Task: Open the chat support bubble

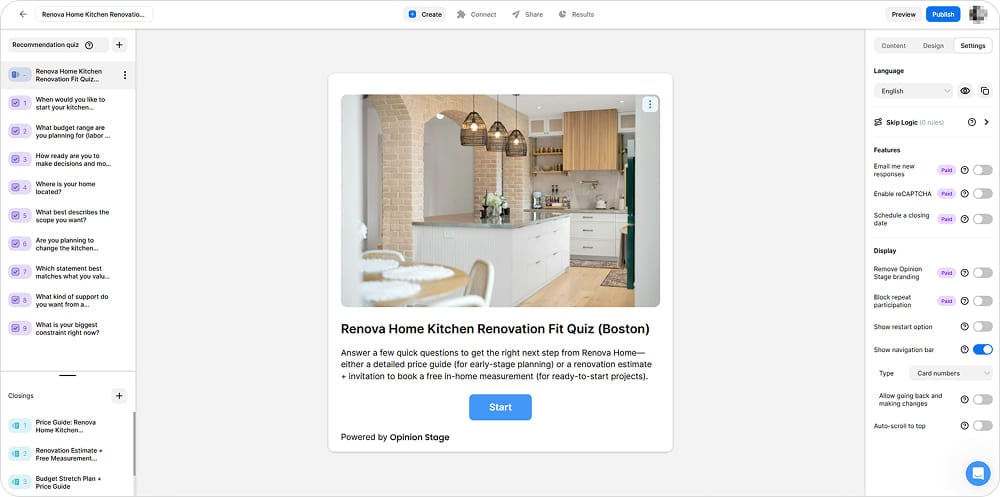Action: pyautogui.click(x=978, y=473)
